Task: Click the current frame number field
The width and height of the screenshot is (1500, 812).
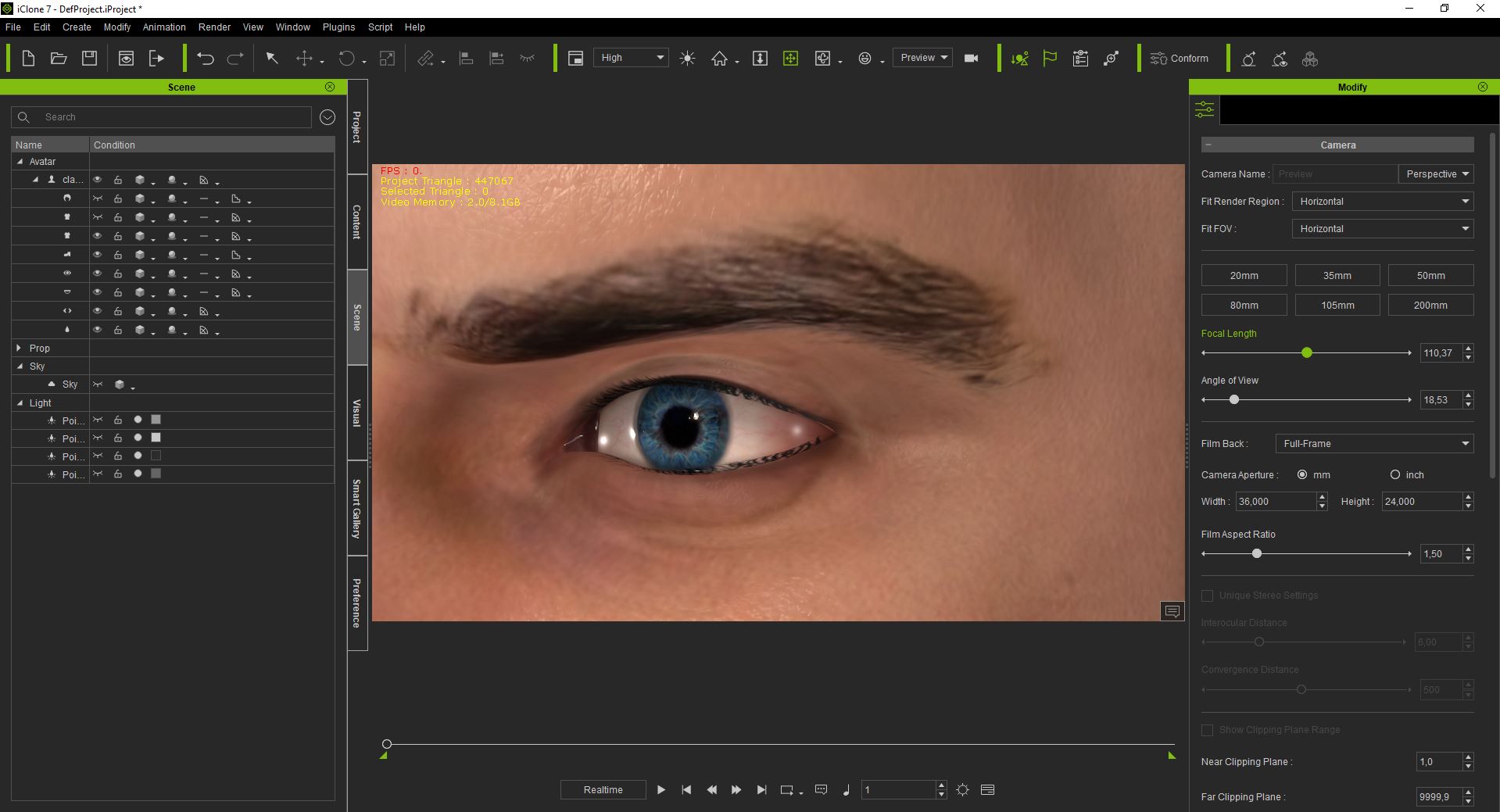Action: coord(898,790)
